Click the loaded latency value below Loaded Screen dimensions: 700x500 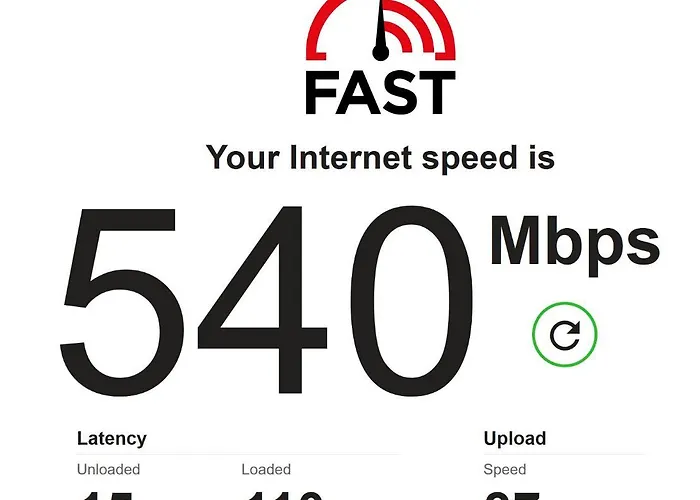point(283,496)
